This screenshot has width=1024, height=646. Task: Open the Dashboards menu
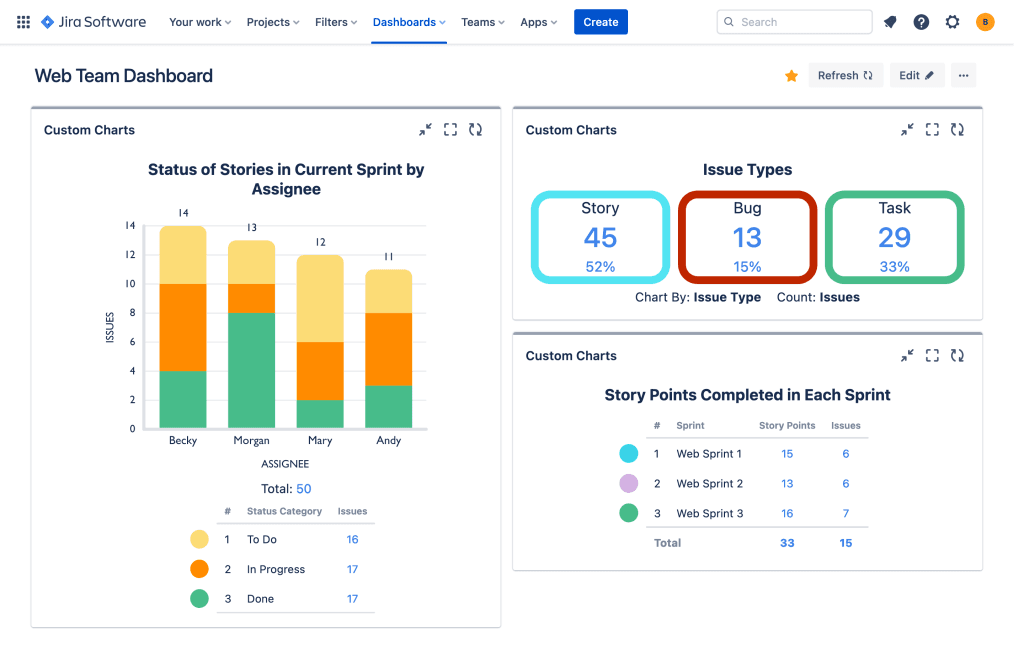tap(409, 22)
